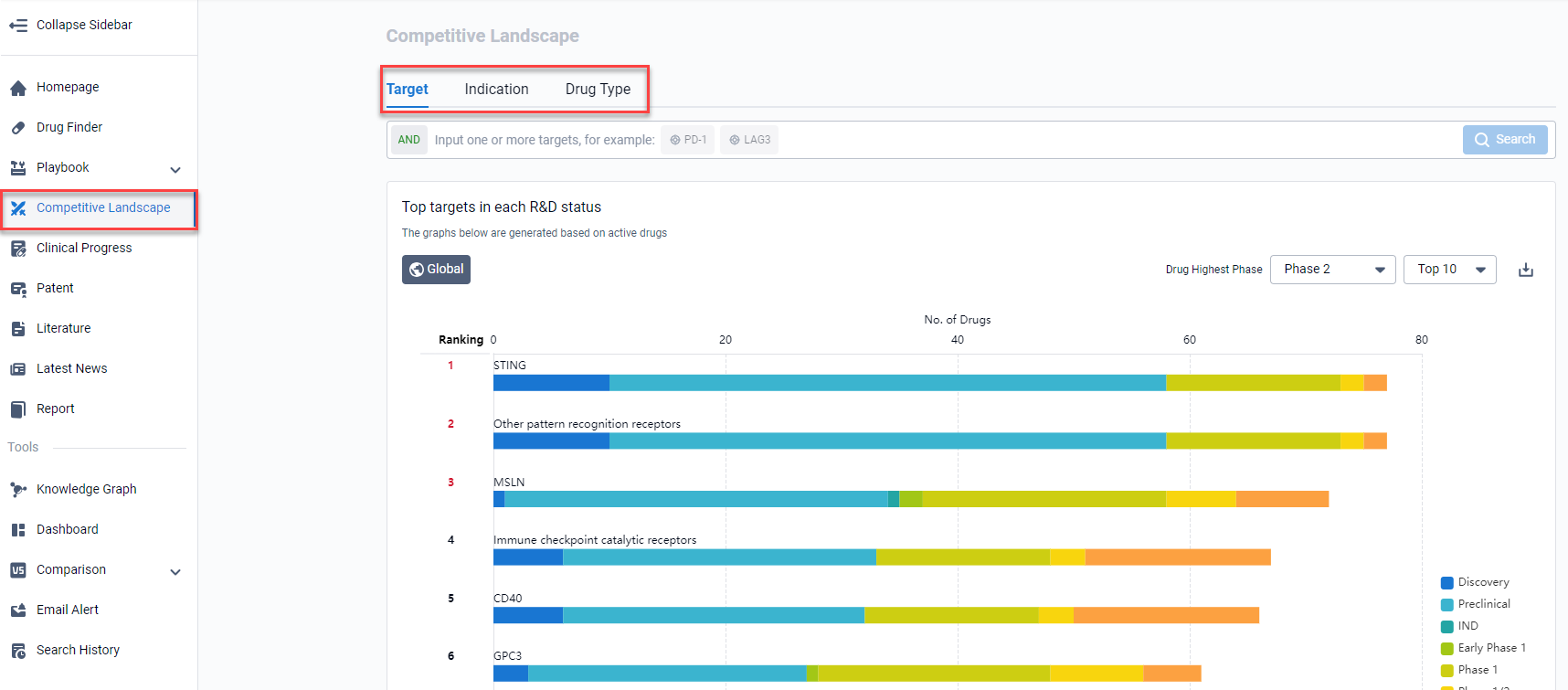The height and width of the screenshot is (690, 1568).
Task: Open Homepage via the house icon
Action: [x=18, y=88]
